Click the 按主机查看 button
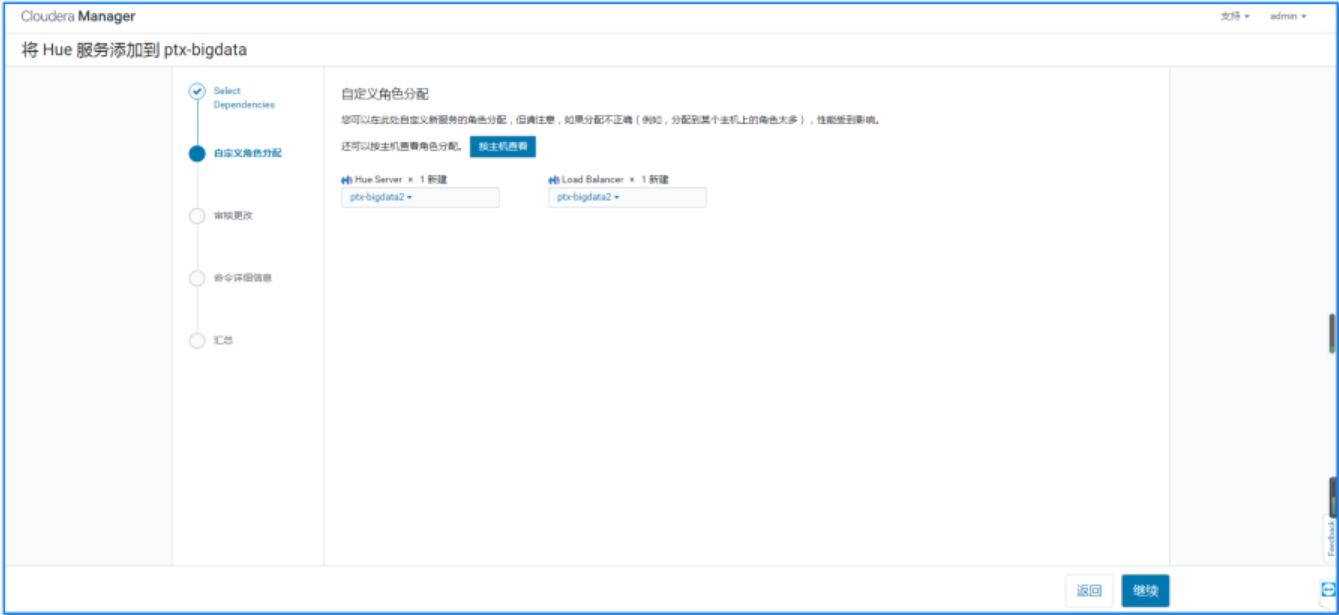 click(x=503, y=146)
